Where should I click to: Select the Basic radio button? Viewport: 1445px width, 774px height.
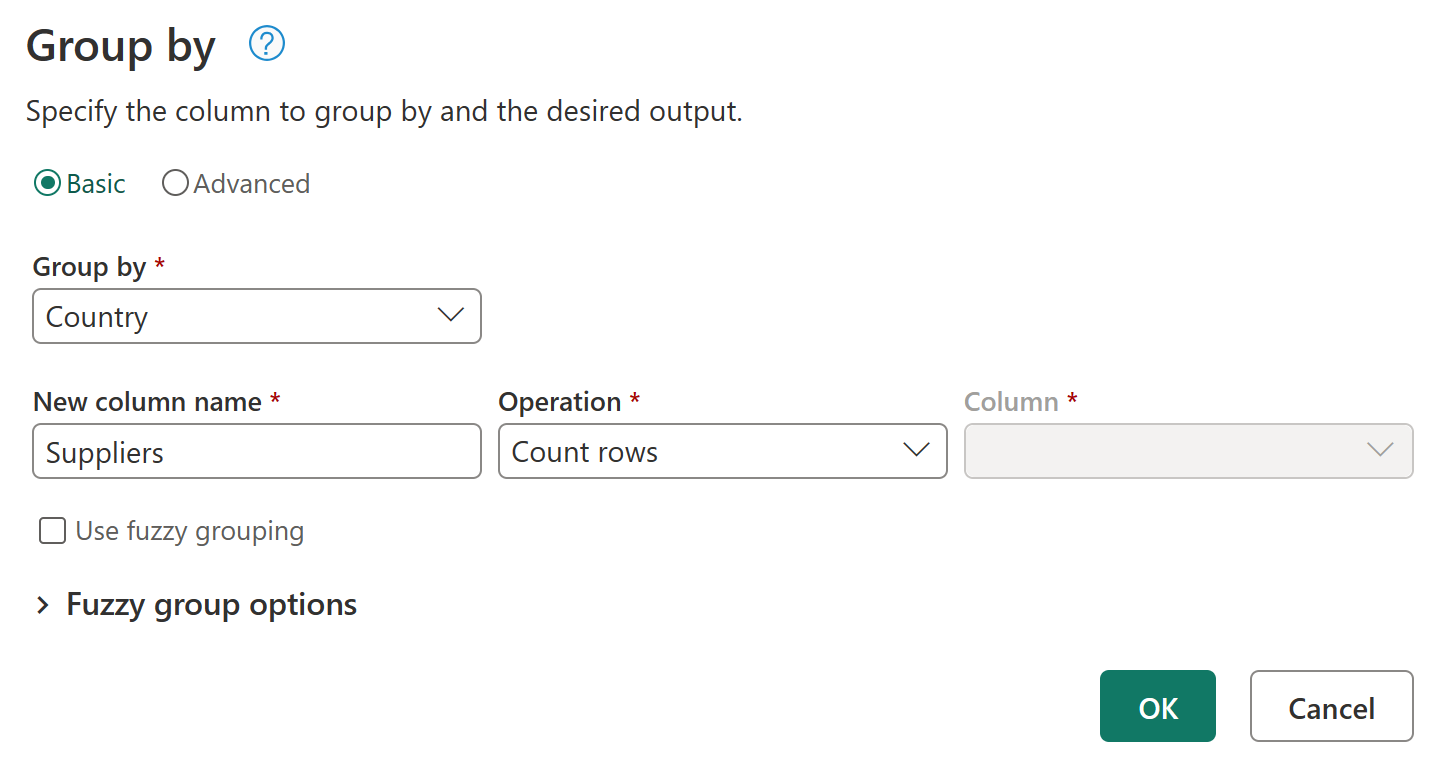pos(44,183)
